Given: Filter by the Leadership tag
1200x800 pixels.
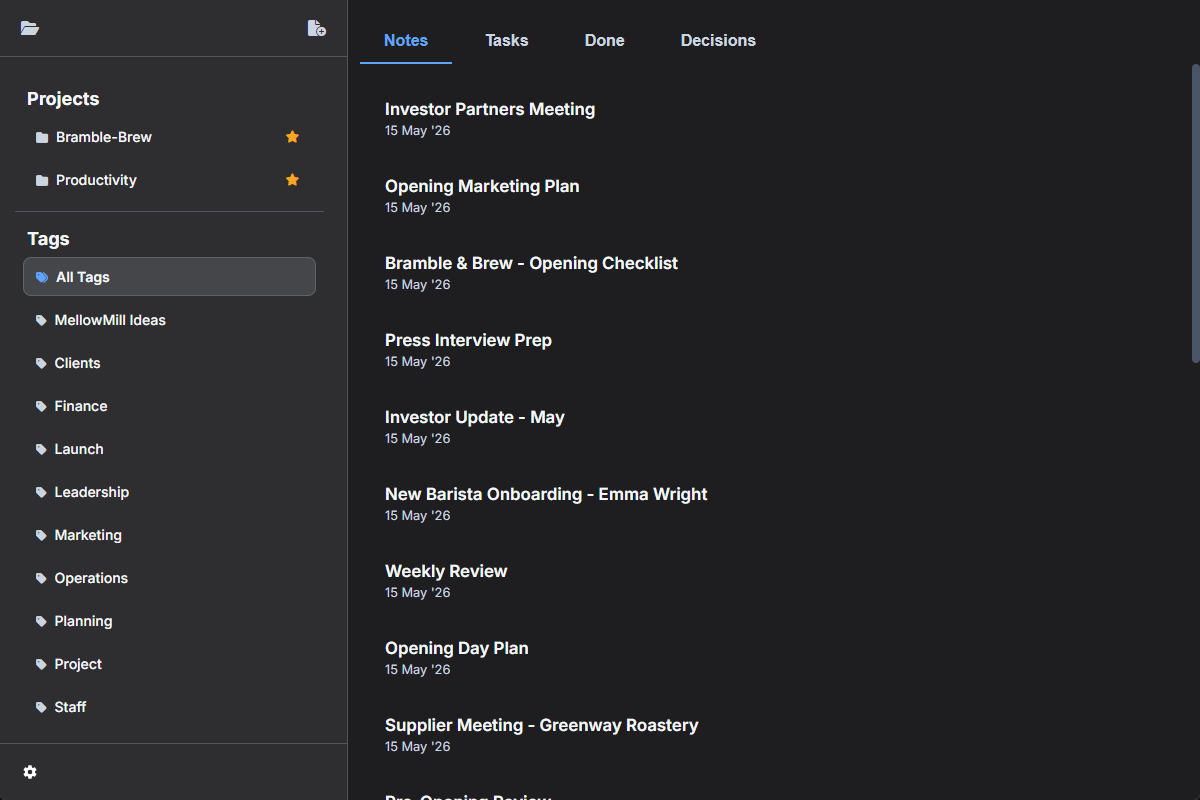Looking at the screenshot, I should 169,492.
